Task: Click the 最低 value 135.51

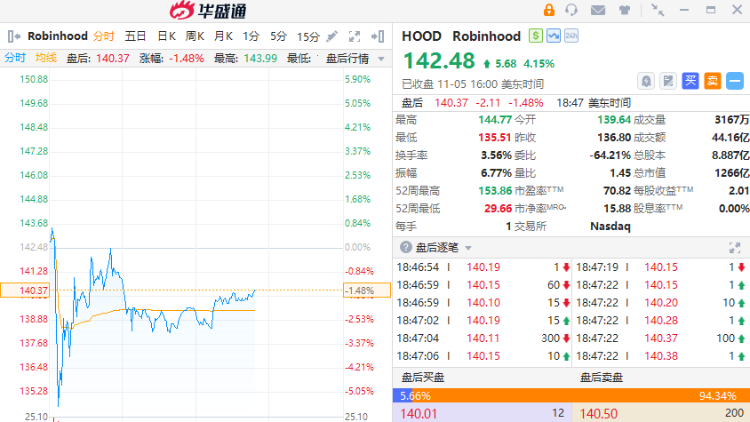Action: [x=495, y=137]
